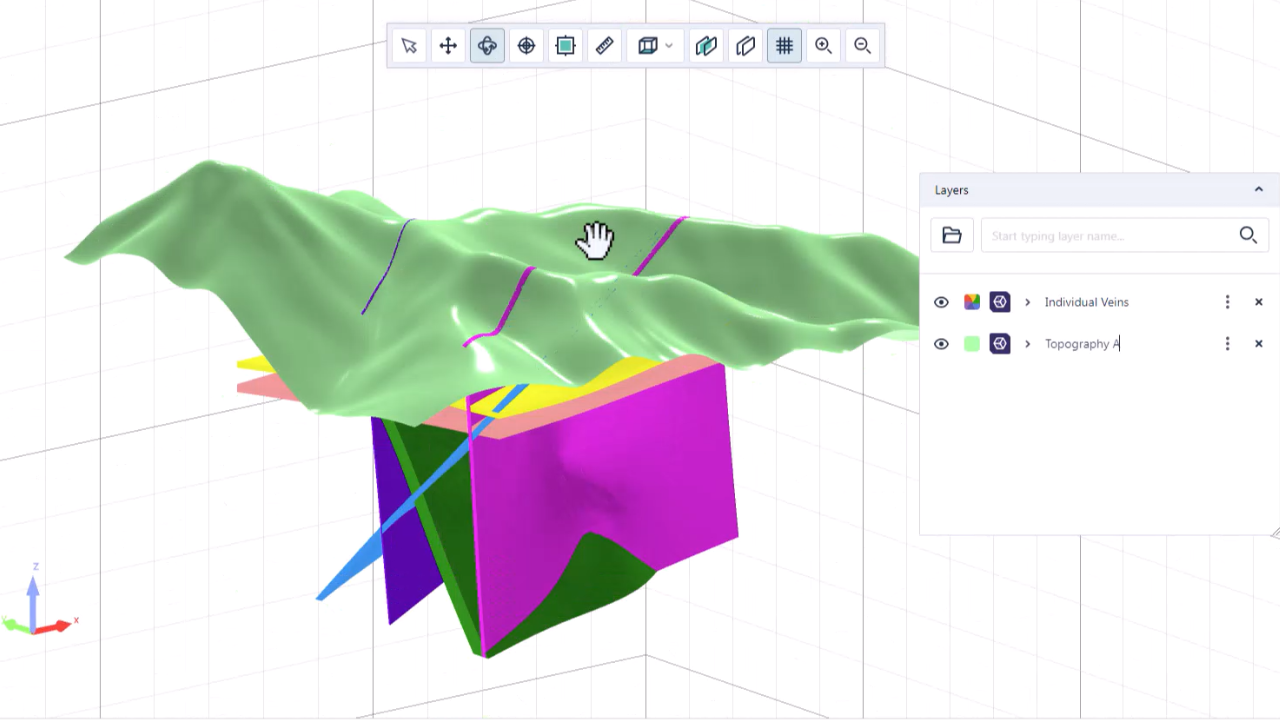The width and height of the screenshot is (1280, 720).
Task: Click the green Topography color swatch
Action: [971, 344]
